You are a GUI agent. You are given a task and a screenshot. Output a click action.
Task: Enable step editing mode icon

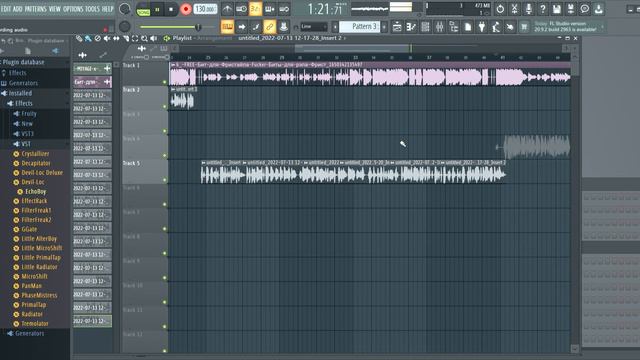coord(256,27)
